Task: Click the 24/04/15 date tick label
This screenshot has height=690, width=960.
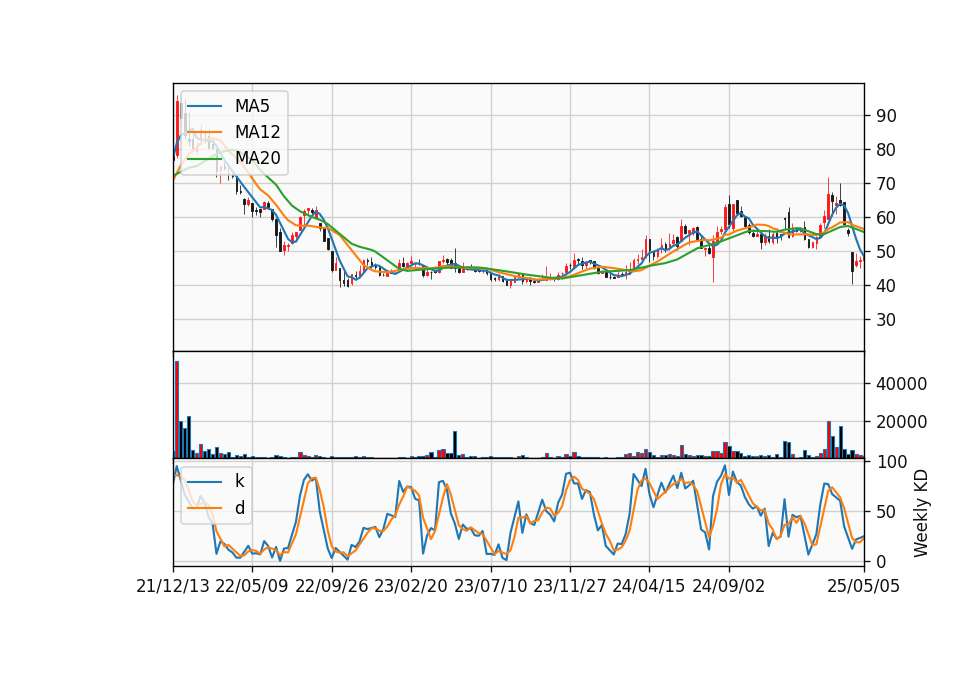Action: pos(649,586)
